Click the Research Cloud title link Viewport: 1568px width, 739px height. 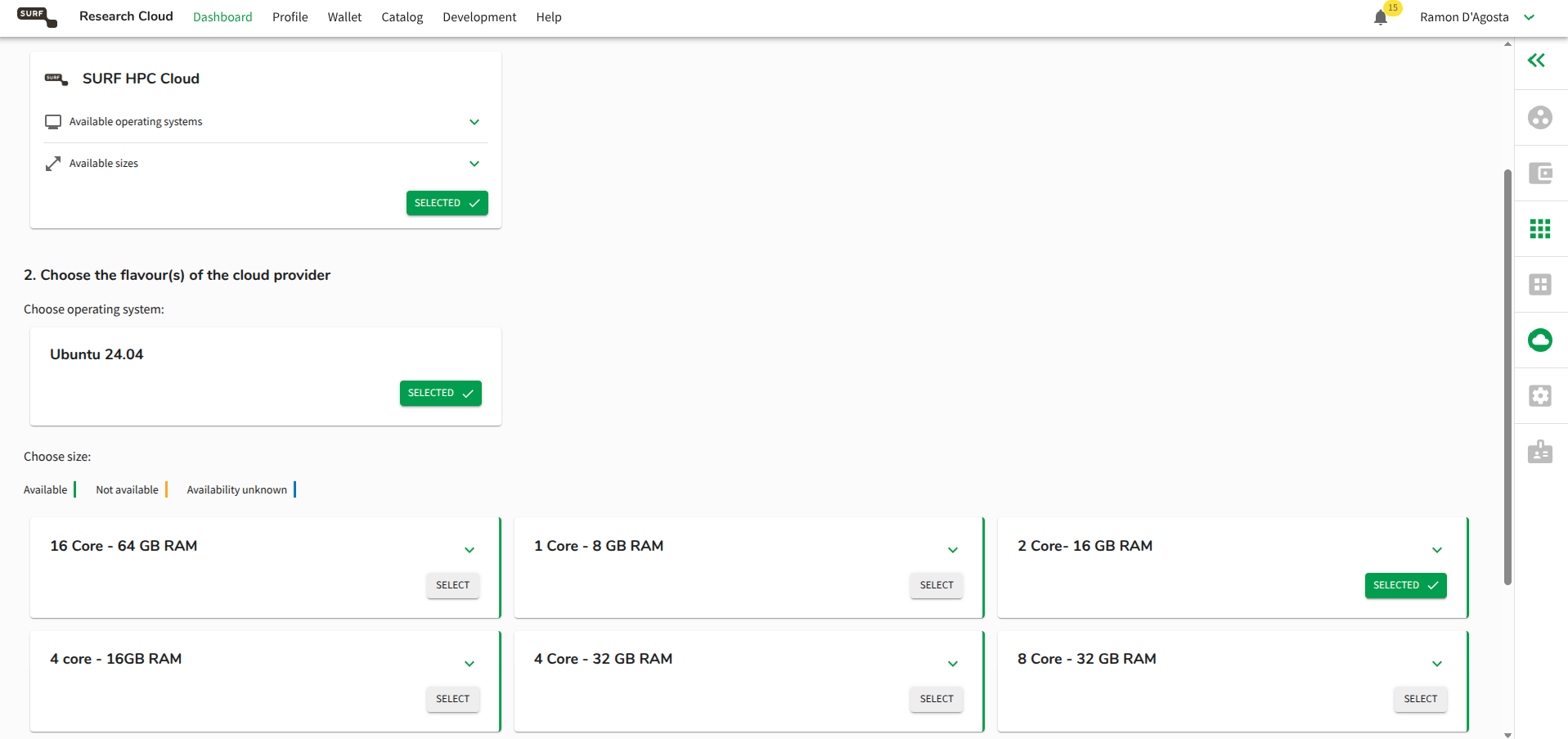(126, 16)
